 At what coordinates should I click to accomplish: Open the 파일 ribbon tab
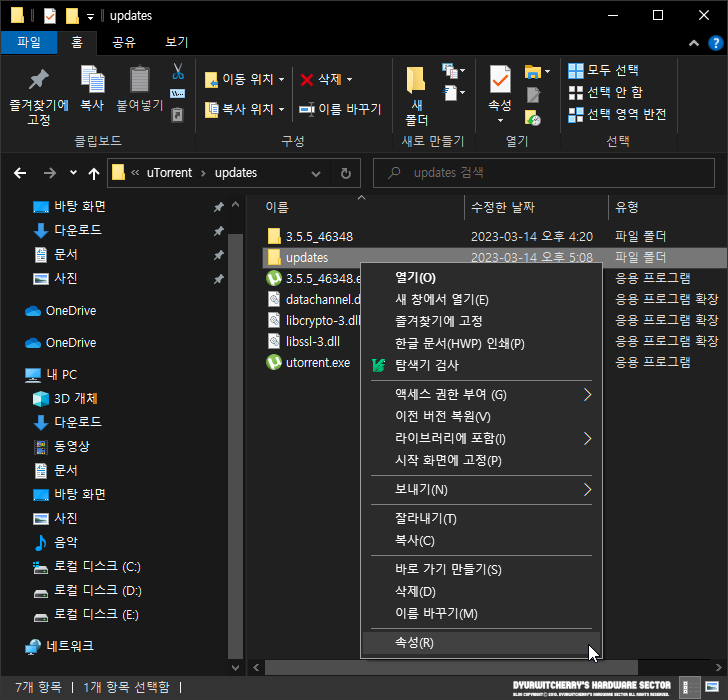(29, 43)
